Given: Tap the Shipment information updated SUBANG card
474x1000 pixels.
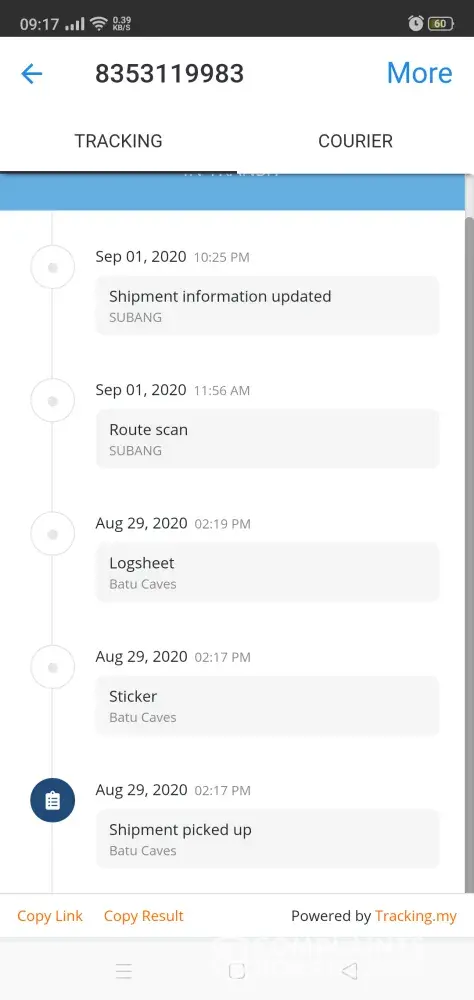Looking at the screenshot, I should tap(267, 305).
